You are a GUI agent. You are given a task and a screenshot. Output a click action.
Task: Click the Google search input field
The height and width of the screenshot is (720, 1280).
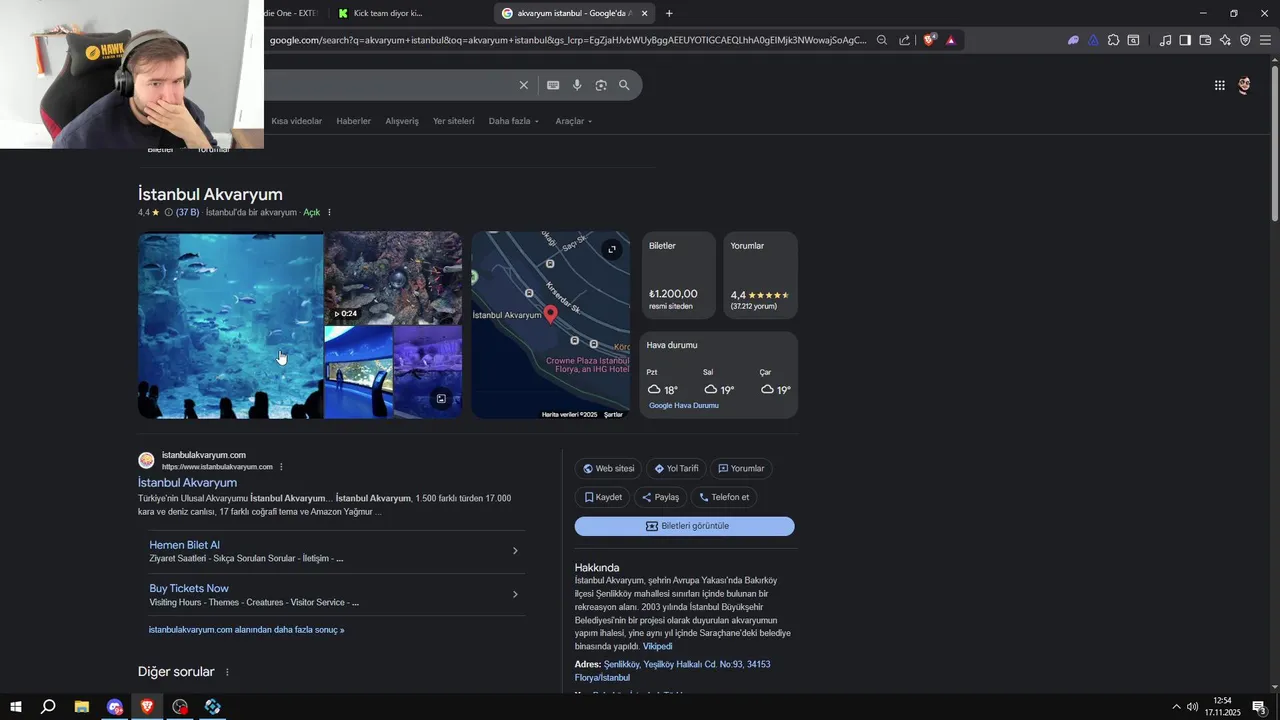(x=390, y=85)
